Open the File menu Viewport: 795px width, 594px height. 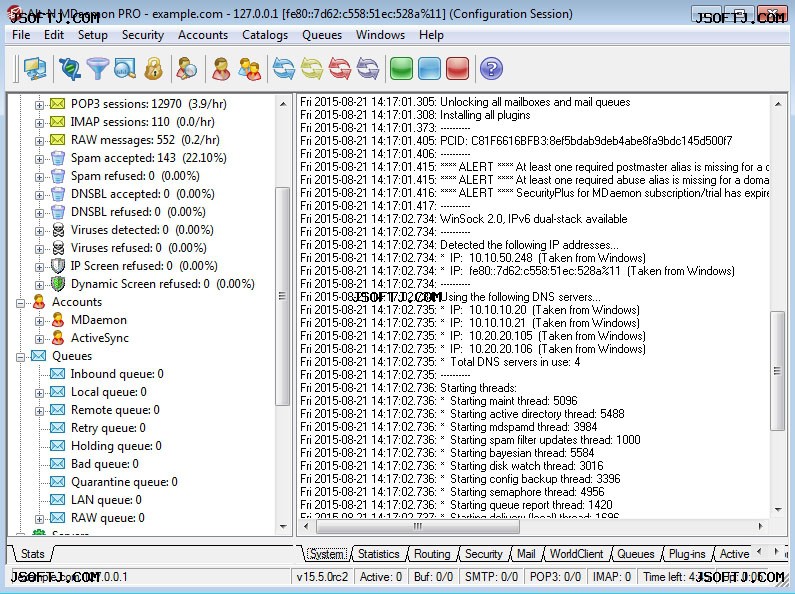tap(21, 35)
